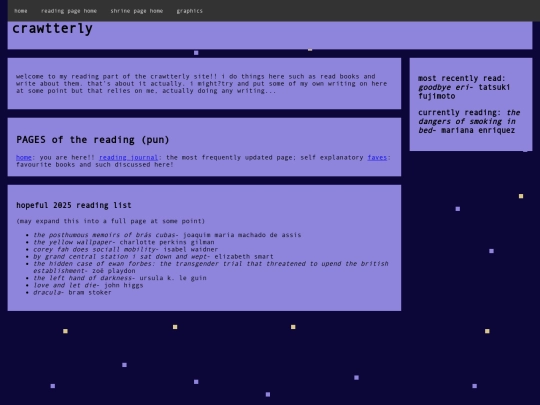Click 'by grand central station' list entry
This screenshot has width=540, height=405.
[153, 257]
